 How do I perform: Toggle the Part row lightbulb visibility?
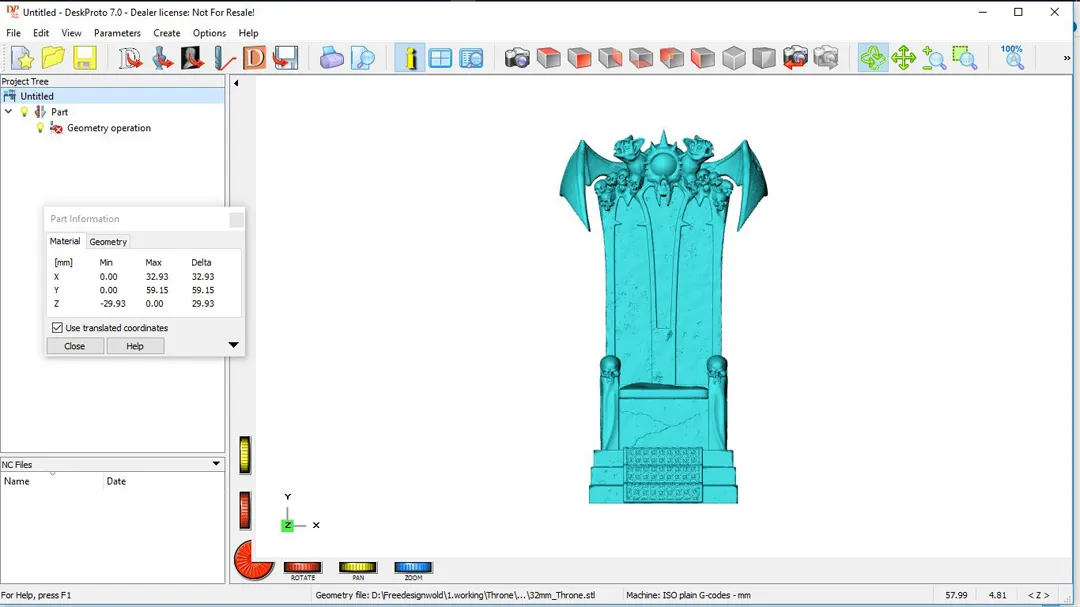click(x=25, y=112)
